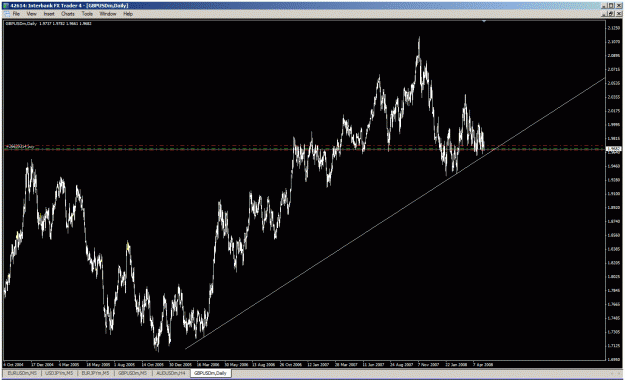
Task: Minimize the inner chart window
Action: coord(604,14)
